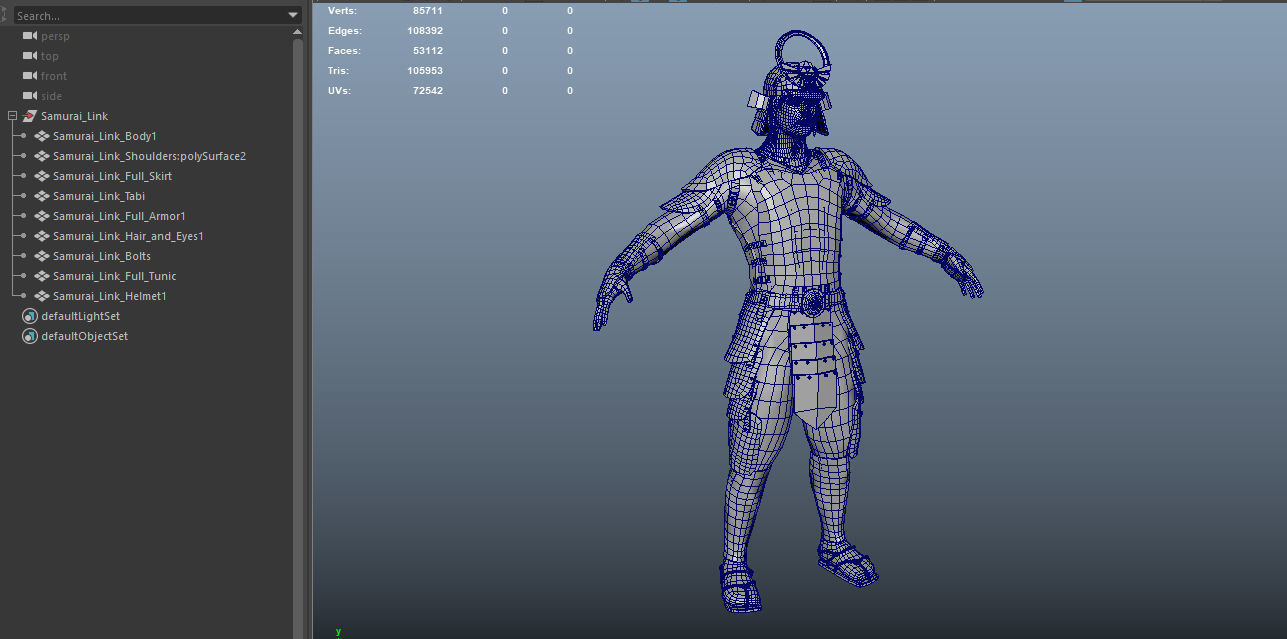This screenshot has width=1287, height=639.
Task: Select the side camera entry
Action: click(51, 96)
